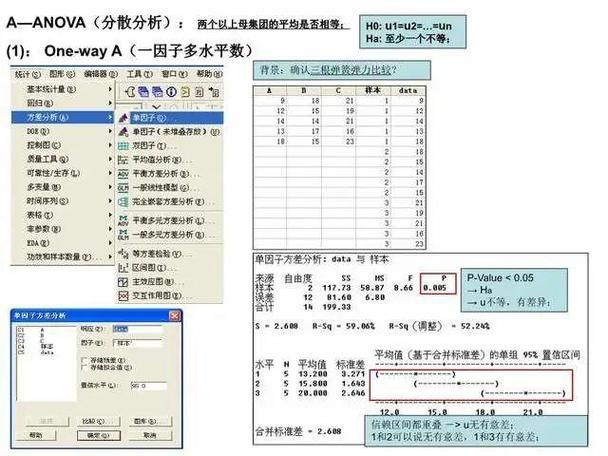Viewport: 608px width, 456px height.
Task: Click the 取消 button
Action: [x=150, y=435]
